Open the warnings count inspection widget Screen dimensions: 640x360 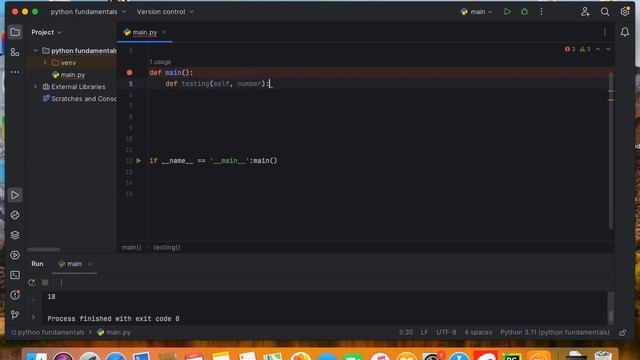[585, 49]
